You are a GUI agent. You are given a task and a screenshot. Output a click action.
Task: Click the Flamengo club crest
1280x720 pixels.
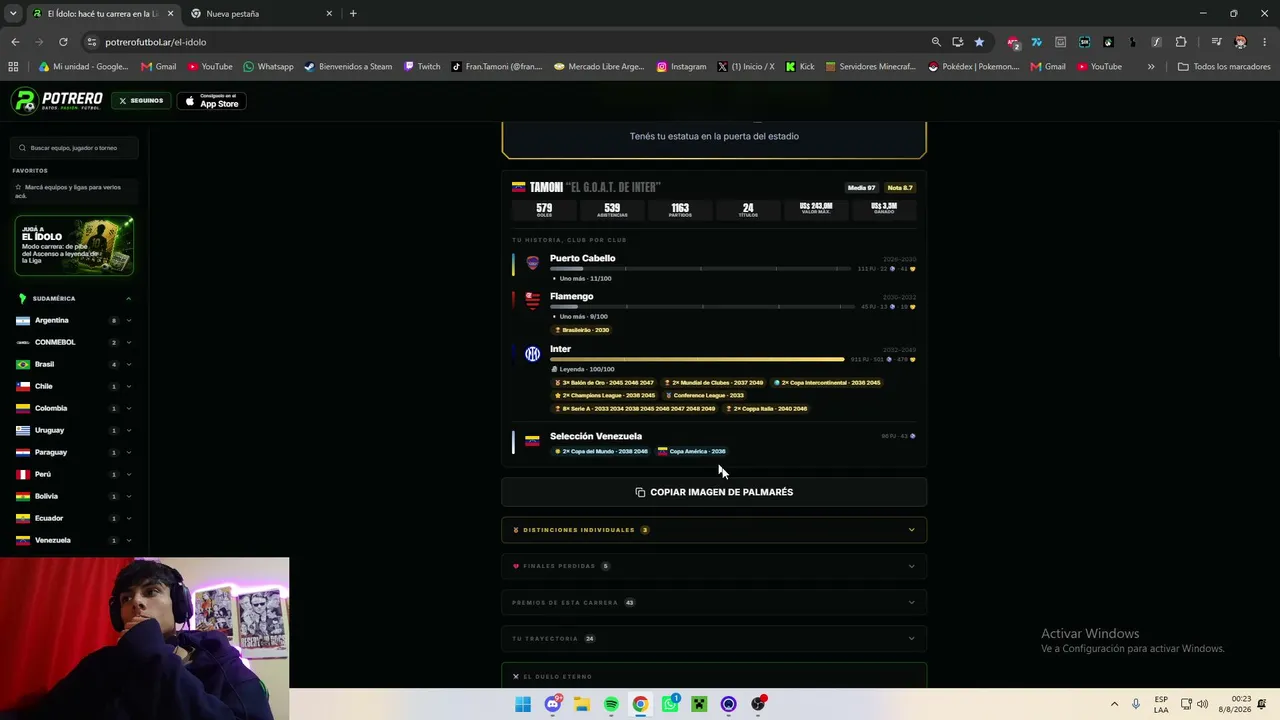pyautogui.click(x=533, y=301)
